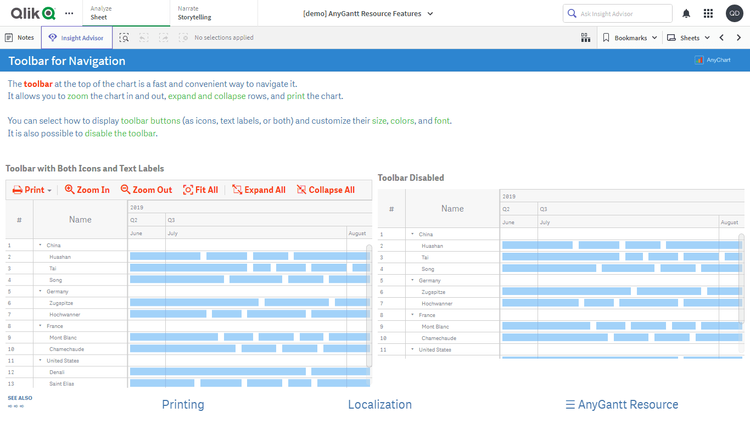Image resolution: width=750 pixels, height=422 pixels.
Task: Toggle the Insight Advisor panel
Action: click(76, 37)
